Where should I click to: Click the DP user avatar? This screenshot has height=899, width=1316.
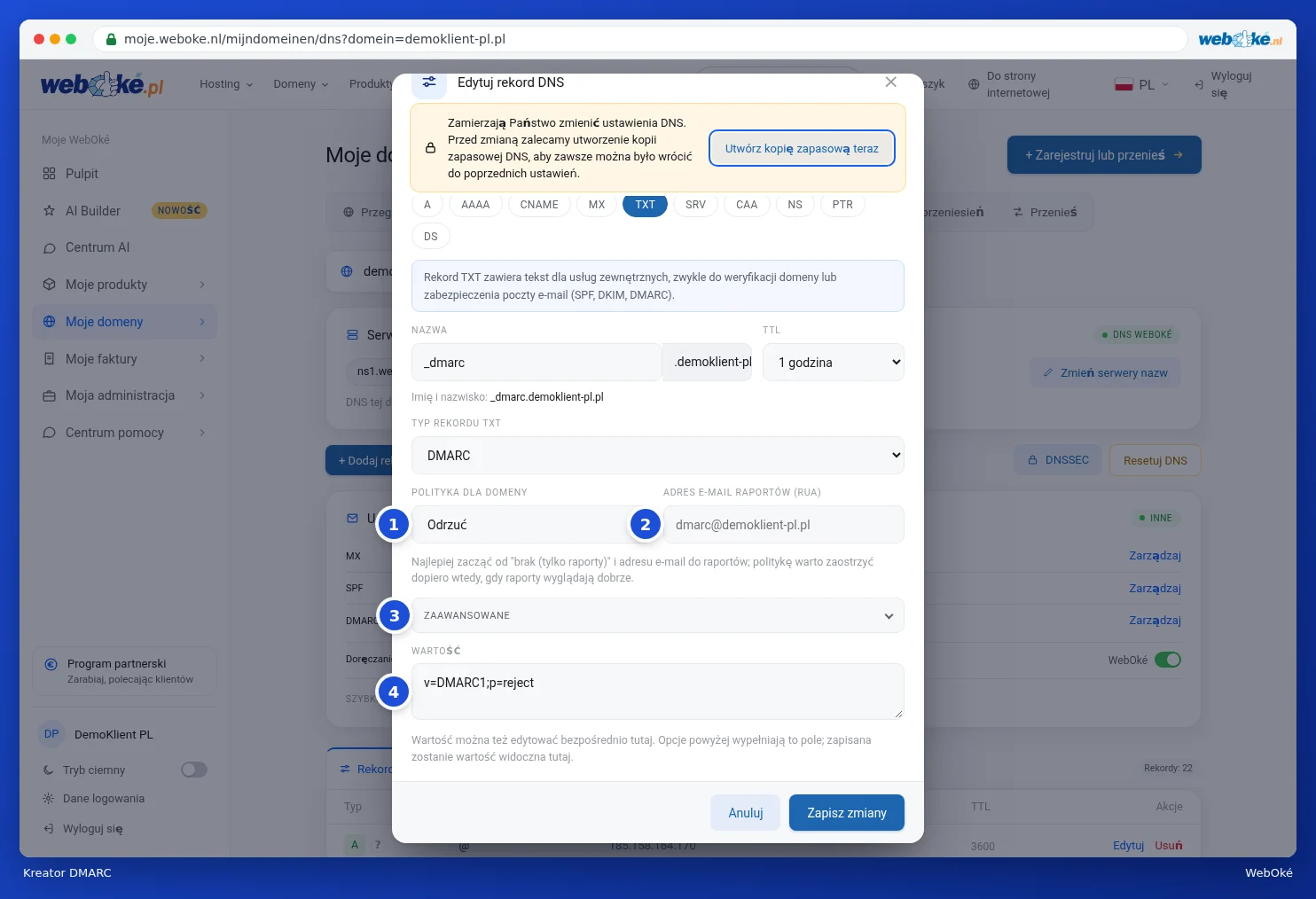(x=51, y=734)
